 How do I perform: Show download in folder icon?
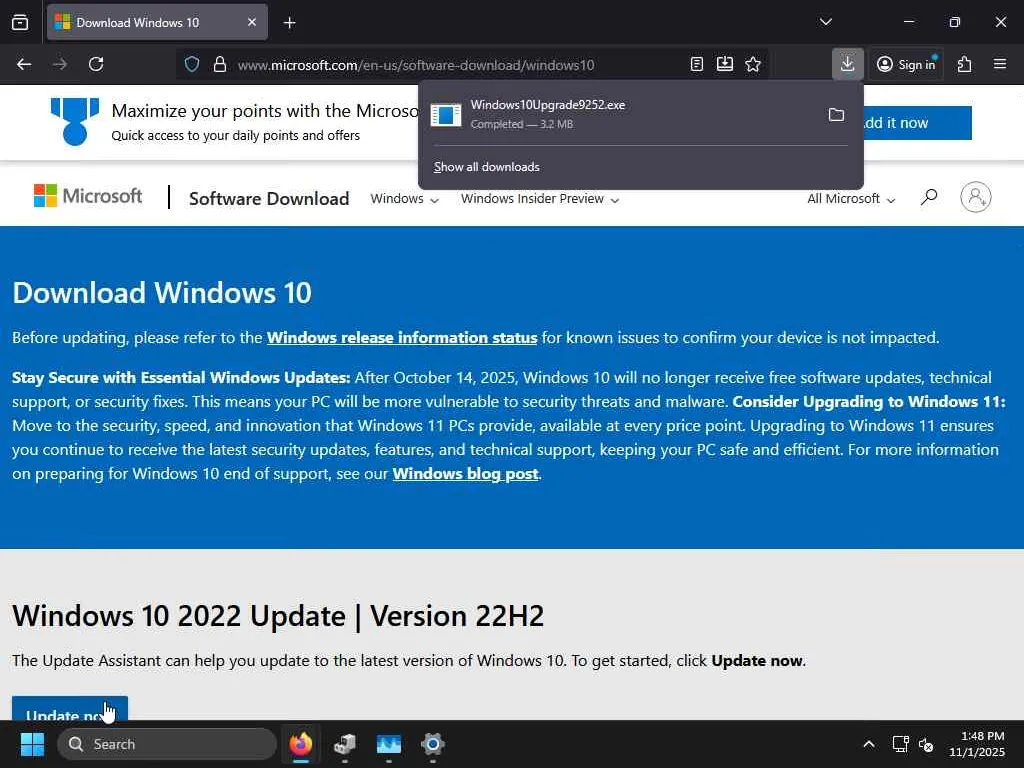837,115
